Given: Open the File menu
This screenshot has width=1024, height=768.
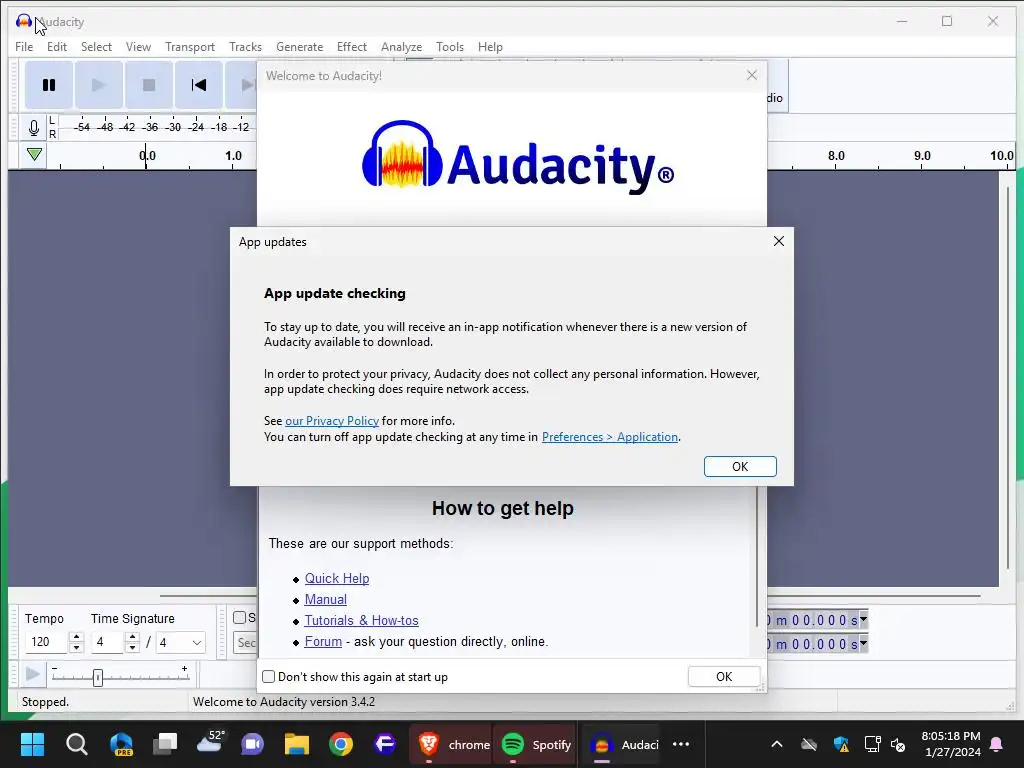Looking at the screenshot, I should [x=24, y=47].
